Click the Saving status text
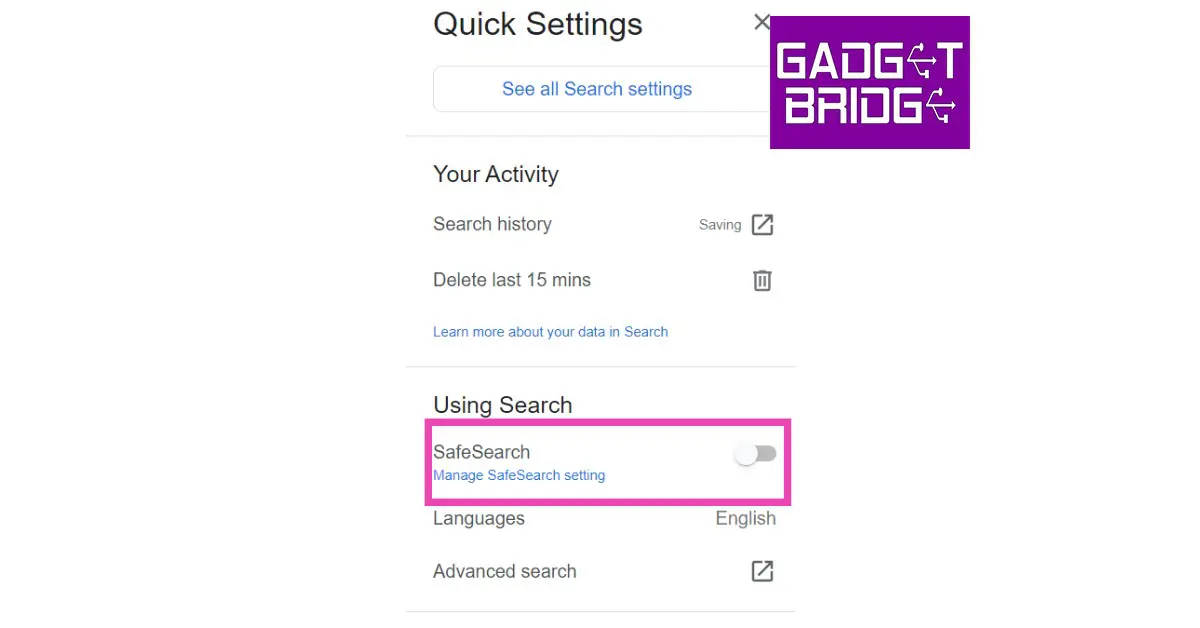This screenshot has width=1200, height=628. (x=720, y=225)
